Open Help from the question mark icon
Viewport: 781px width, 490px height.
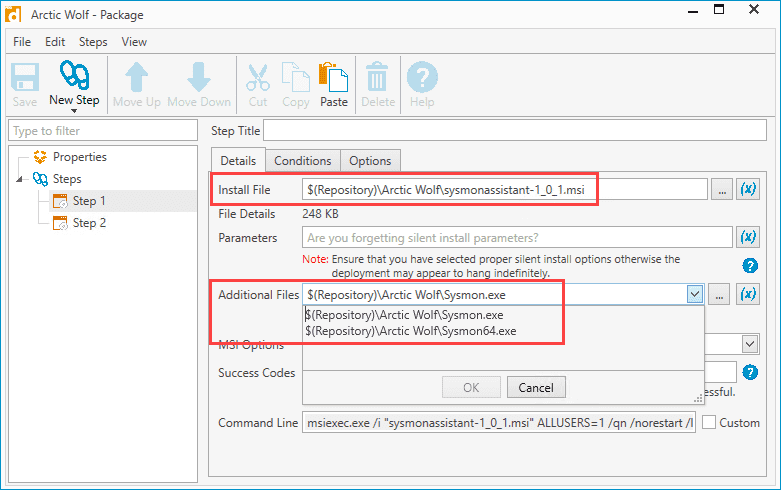pos(422,77)
